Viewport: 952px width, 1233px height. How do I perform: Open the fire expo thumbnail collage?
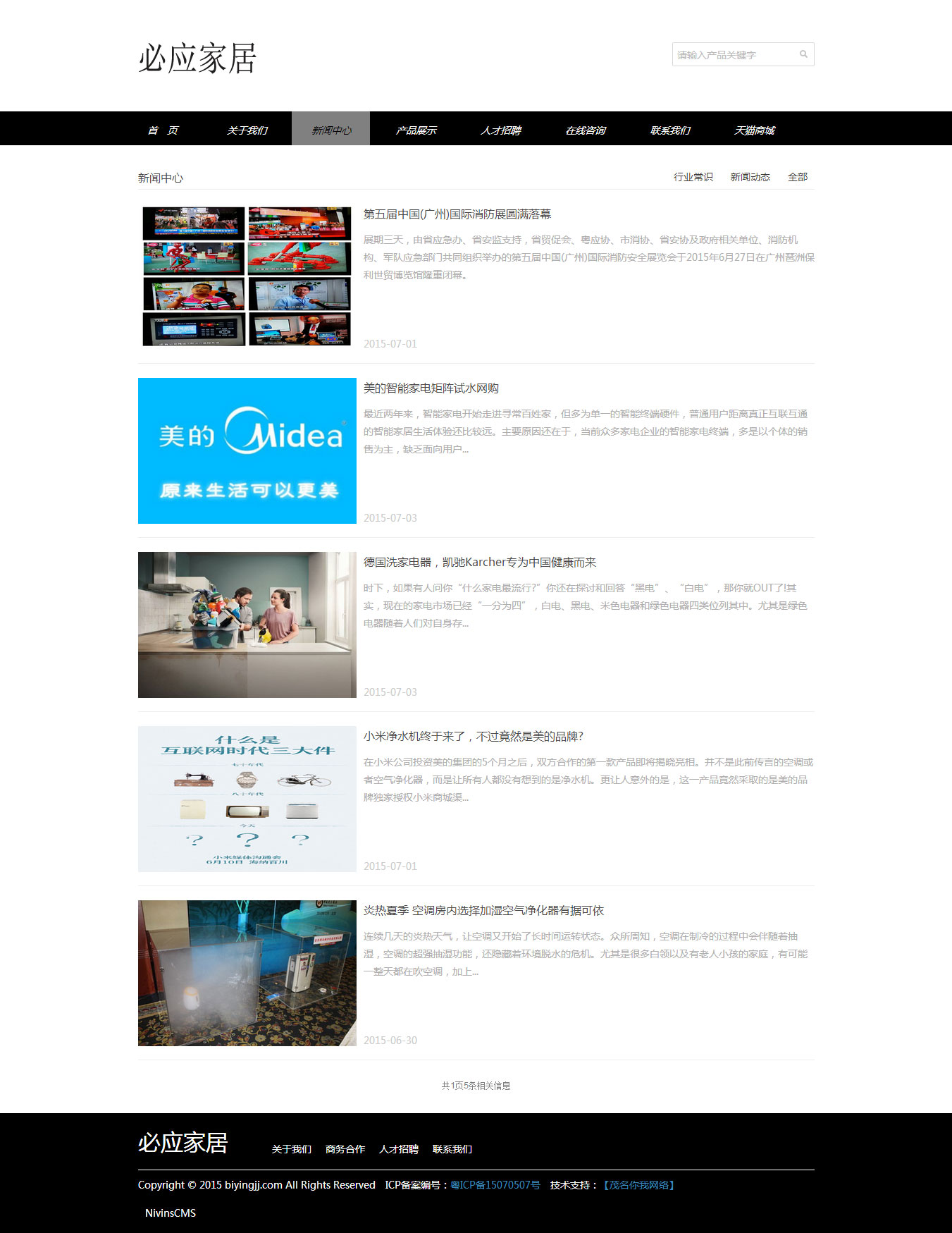(247, 276)
